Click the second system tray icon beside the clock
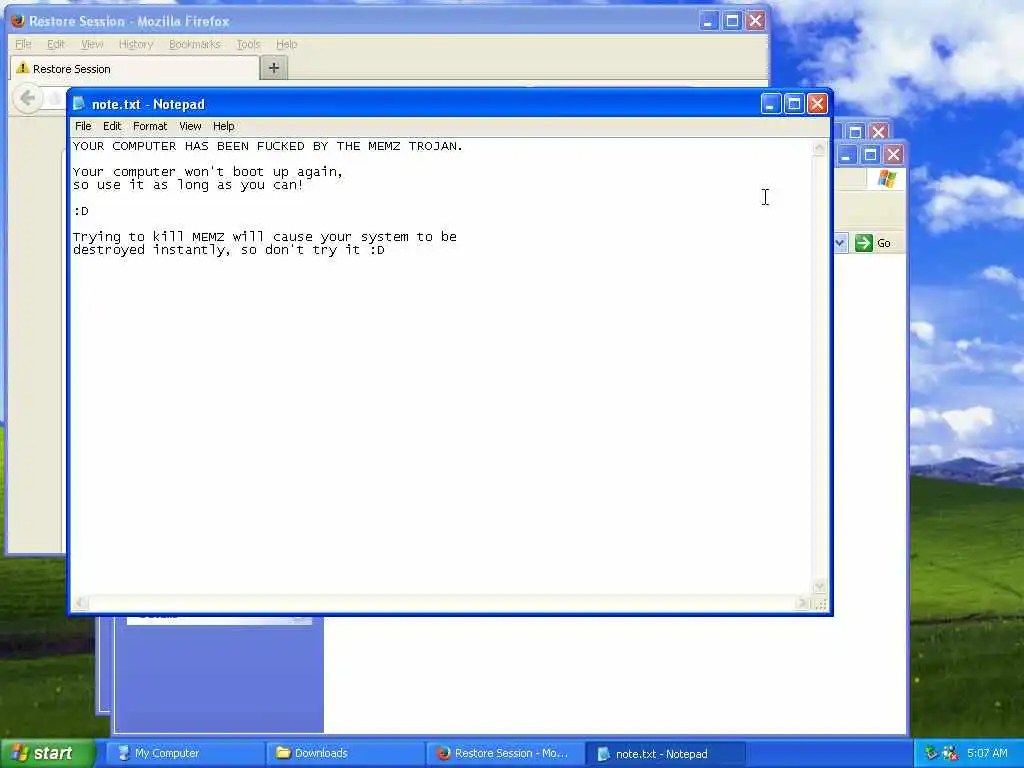The height and width of the screenshot is (768, 1024). click(950, 753)
